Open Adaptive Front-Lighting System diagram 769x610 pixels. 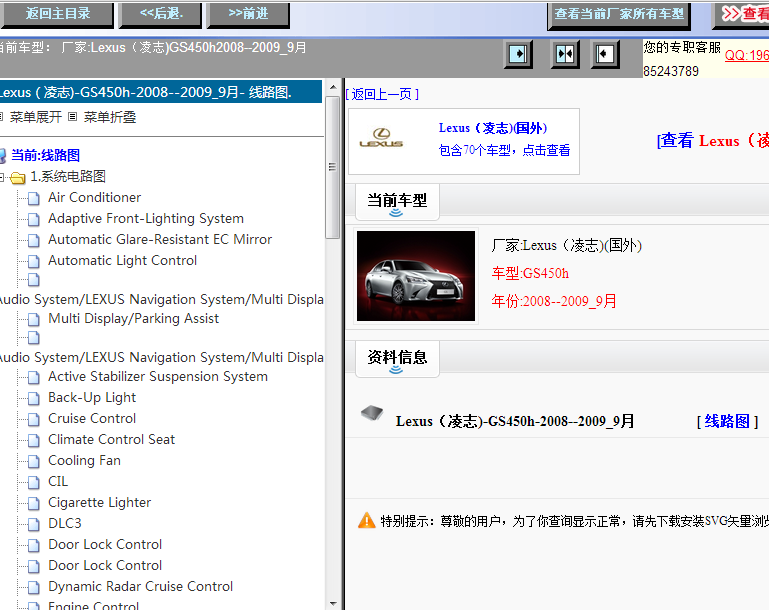pyautogui.click(x=146, y=219)
